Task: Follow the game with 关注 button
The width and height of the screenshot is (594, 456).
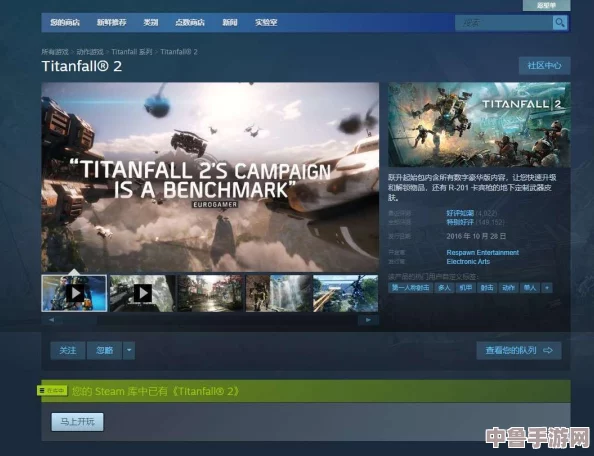Action: (x=68, y=350)
